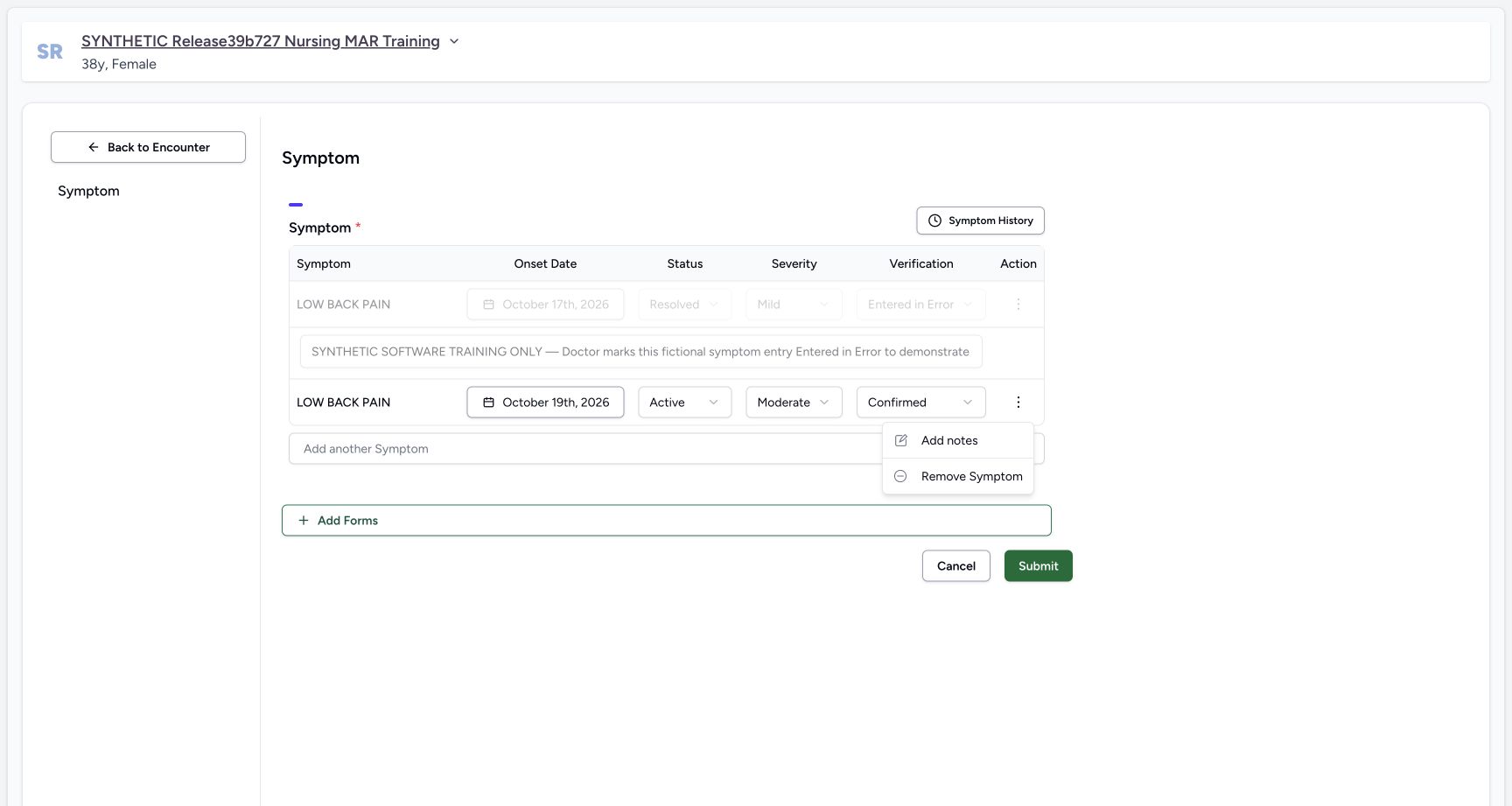Open onset date picker October 17th, 2026
The image size is (1512, 806).
point(545,305)
